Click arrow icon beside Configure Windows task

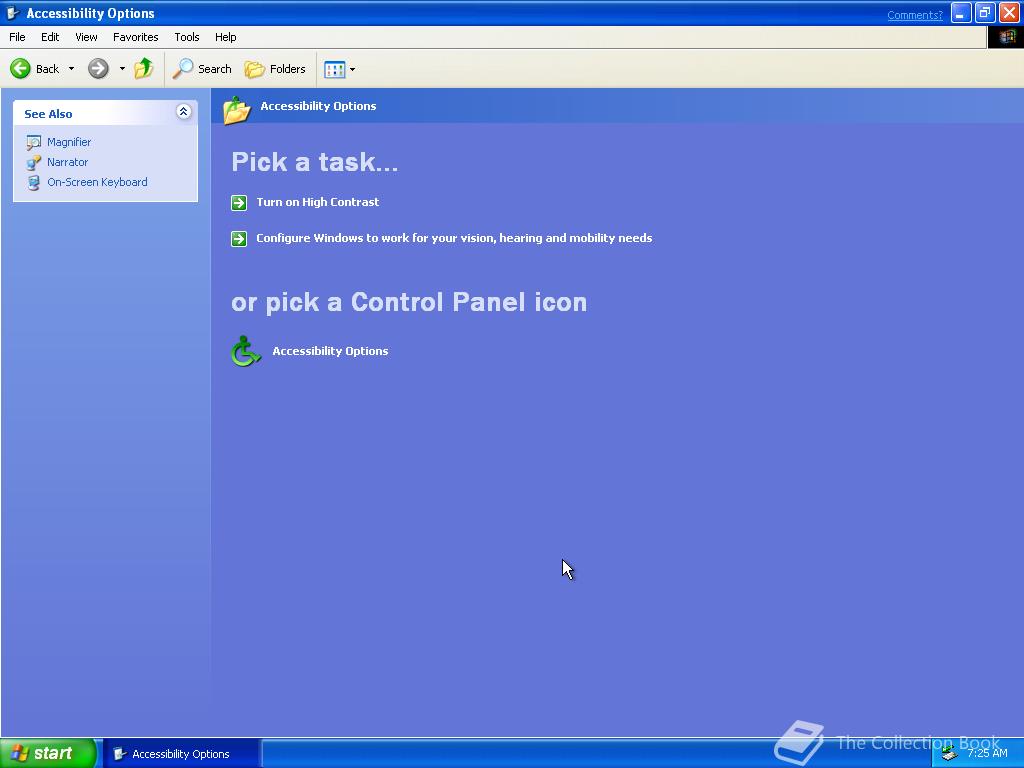pos(239,239)
